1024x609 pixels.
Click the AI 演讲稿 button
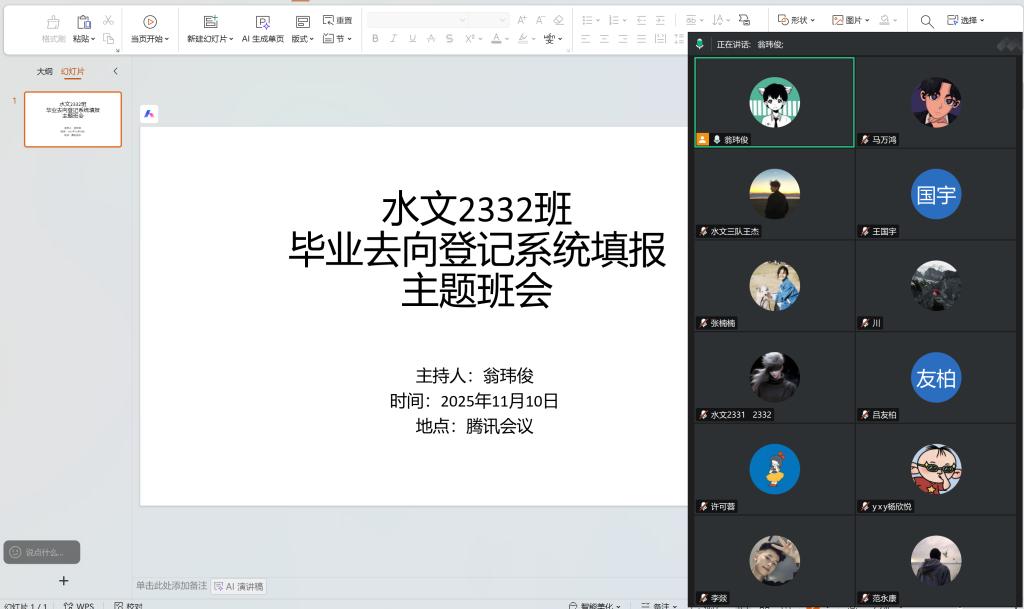[x=239, y=587]
